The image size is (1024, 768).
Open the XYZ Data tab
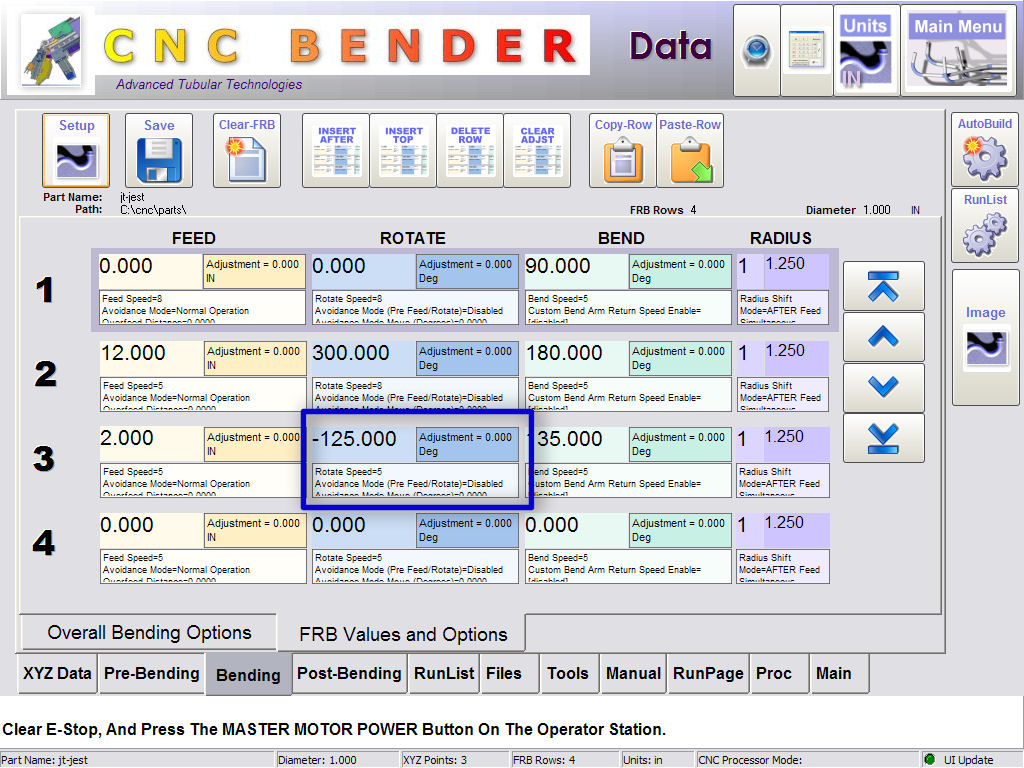57,674
